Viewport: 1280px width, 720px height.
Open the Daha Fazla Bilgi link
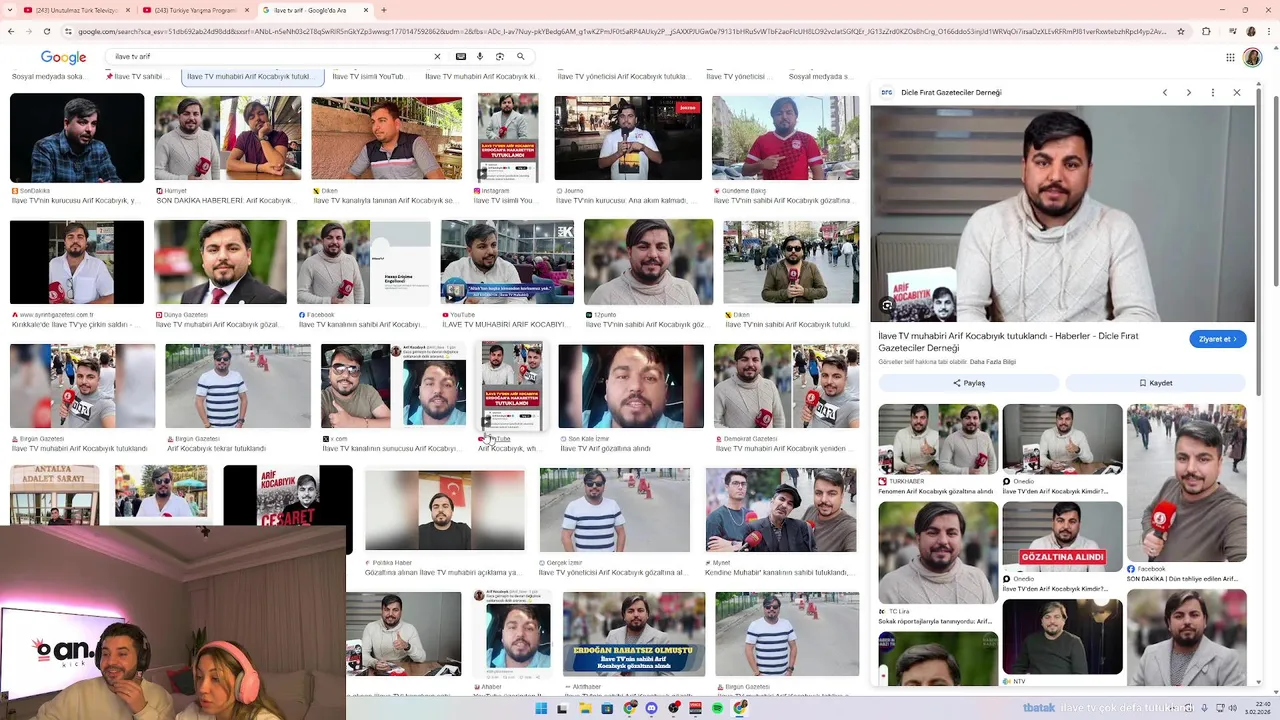coord(993,361)
